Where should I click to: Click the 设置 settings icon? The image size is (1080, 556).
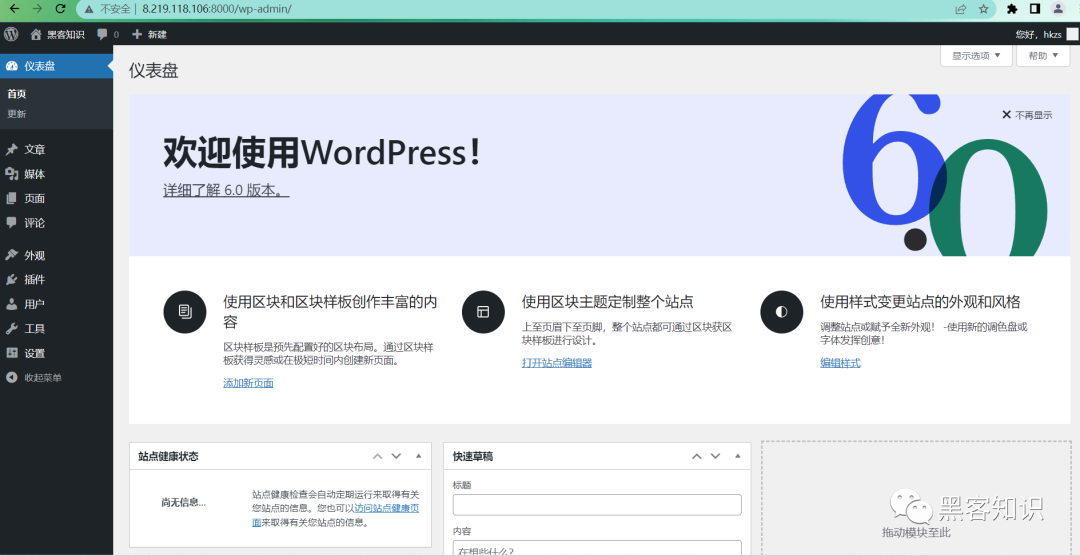point(11,353)
